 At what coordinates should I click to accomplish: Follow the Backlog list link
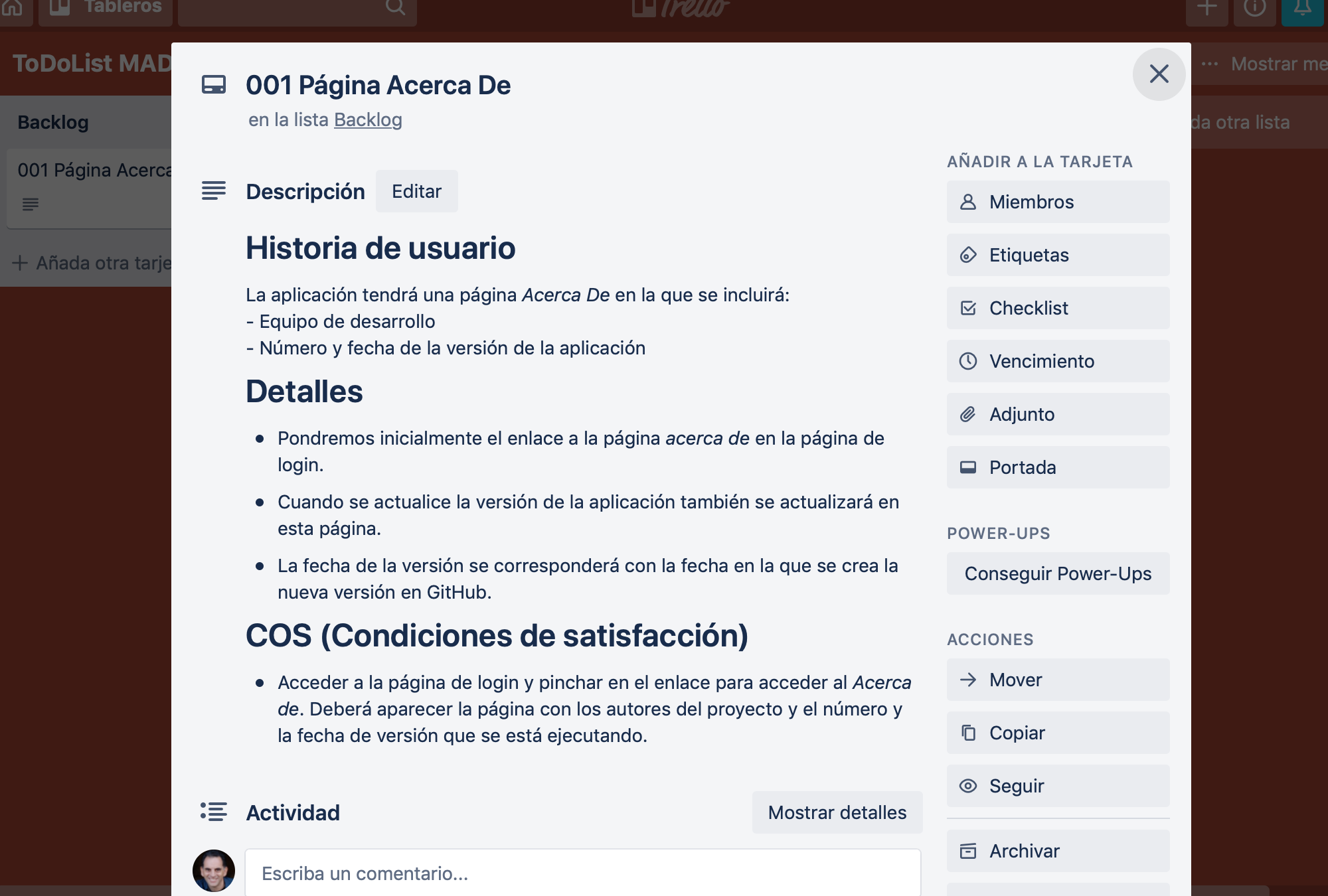[x=368, y=119]
